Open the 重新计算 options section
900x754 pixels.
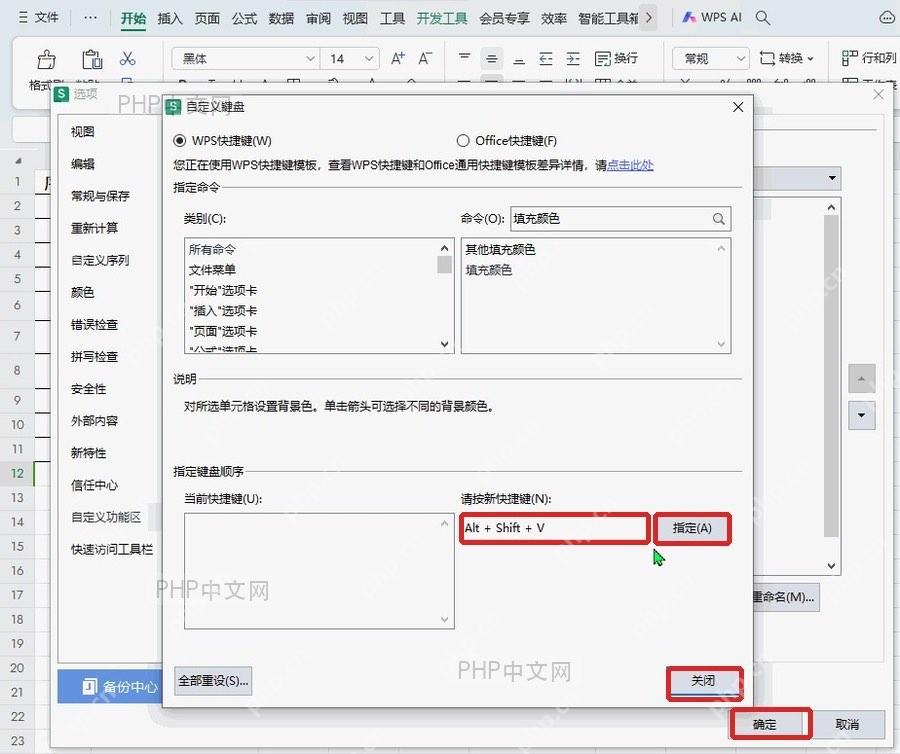coord(95,228)
